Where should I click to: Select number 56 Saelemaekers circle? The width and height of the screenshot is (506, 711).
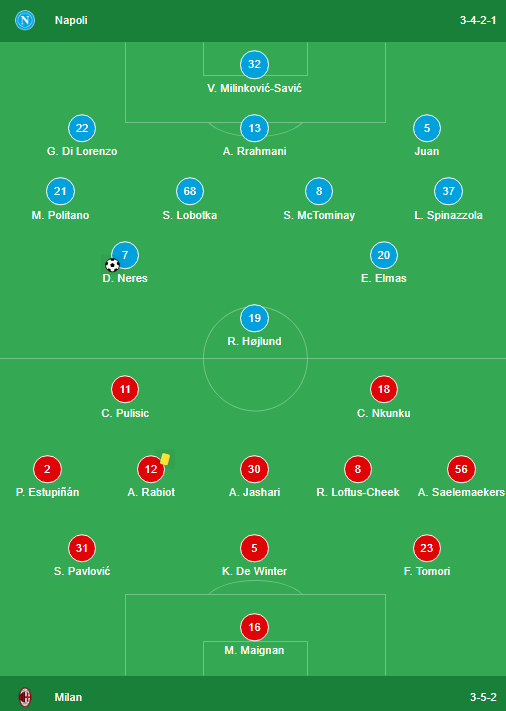(461, 469)
